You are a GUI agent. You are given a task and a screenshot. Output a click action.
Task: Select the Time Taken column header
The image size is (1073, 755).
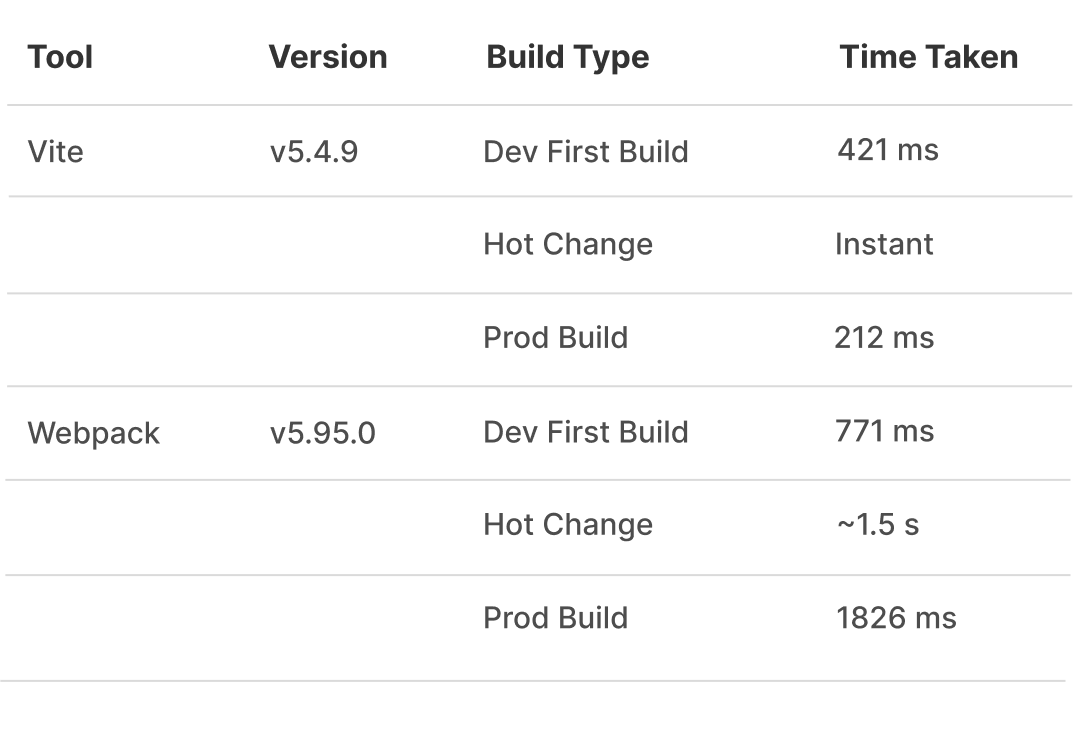click(929, 57)
